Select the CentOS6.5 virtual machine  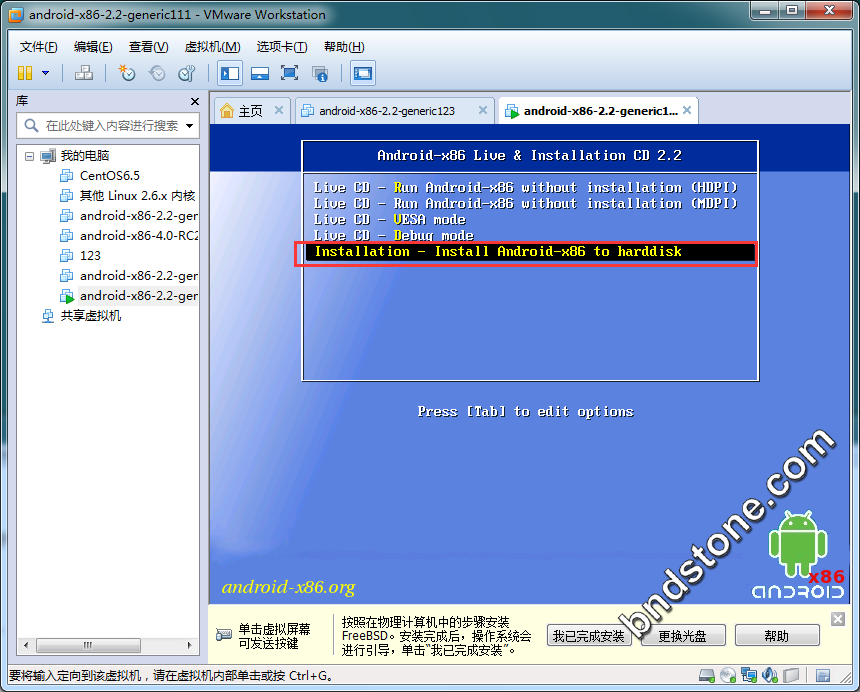[110, 175]
